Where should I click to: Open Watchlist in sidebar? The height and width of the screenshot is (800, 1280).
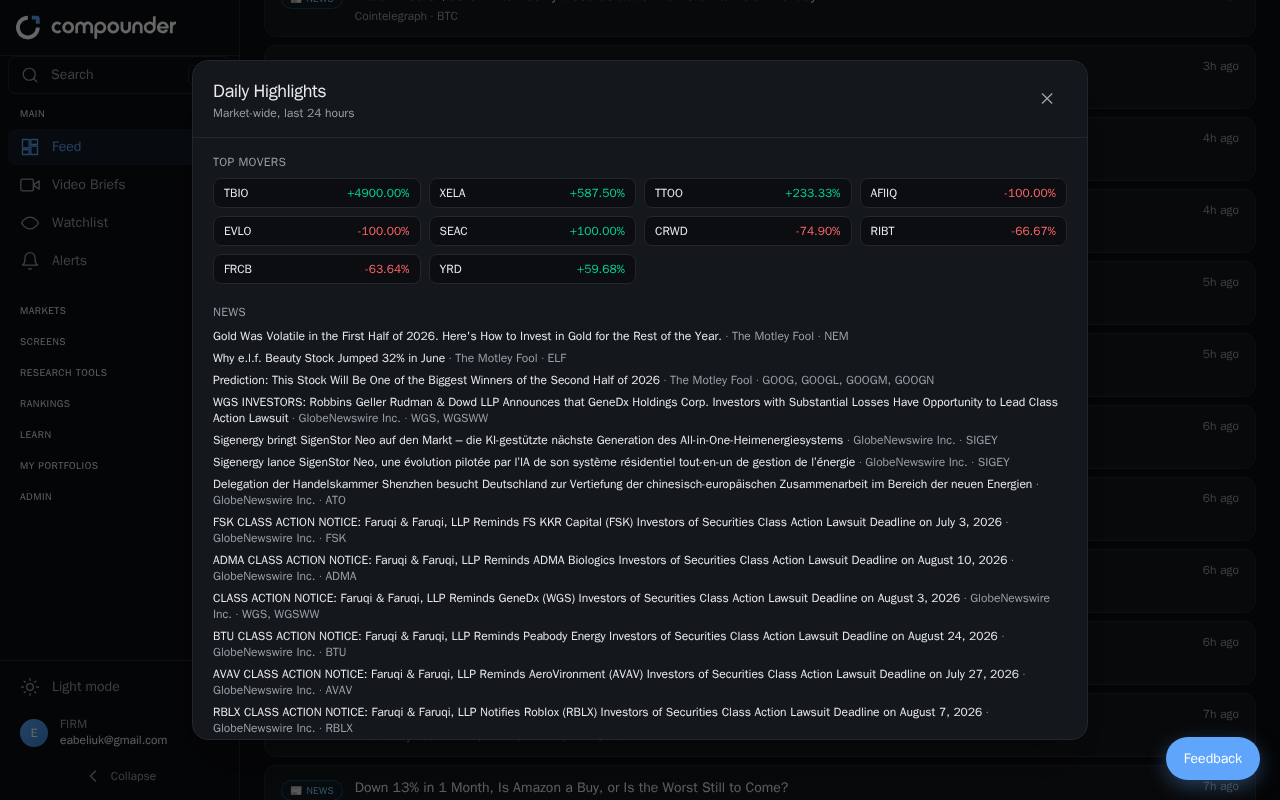(119, 223)
